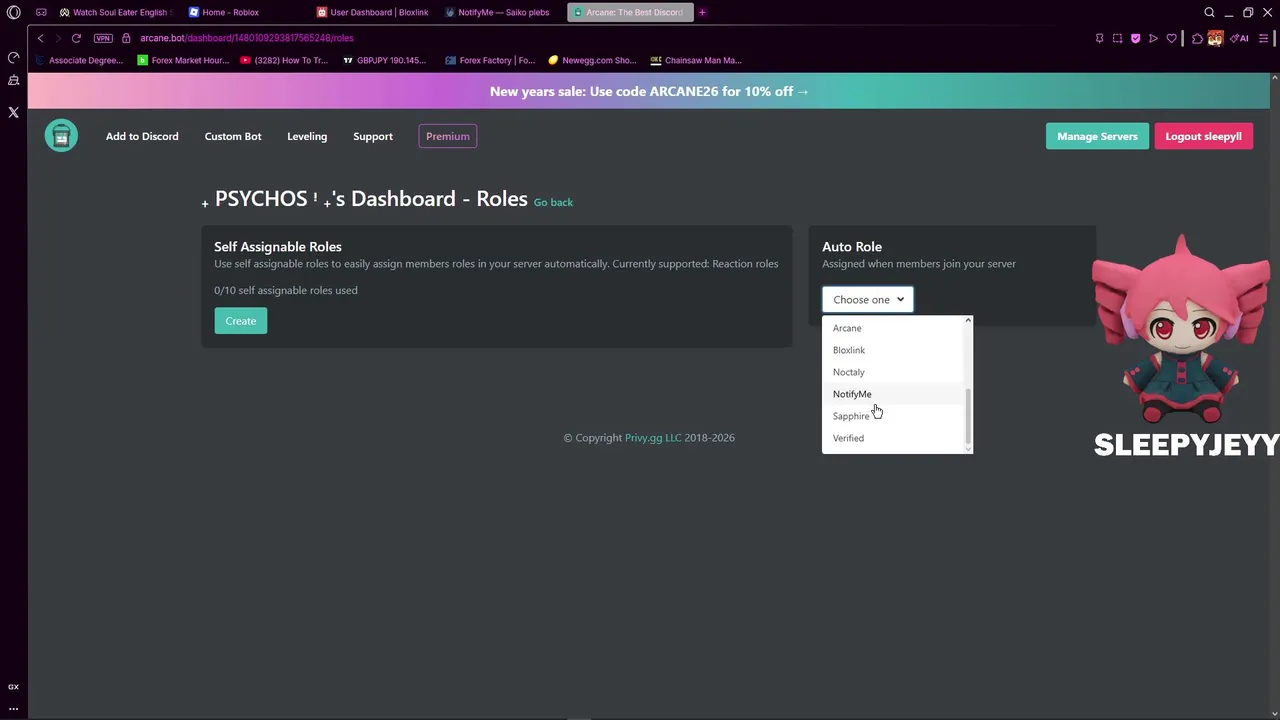This screenshot has height=720, width=1280.
Task: Click the Create self assignable role button
Action: (240, 321)
